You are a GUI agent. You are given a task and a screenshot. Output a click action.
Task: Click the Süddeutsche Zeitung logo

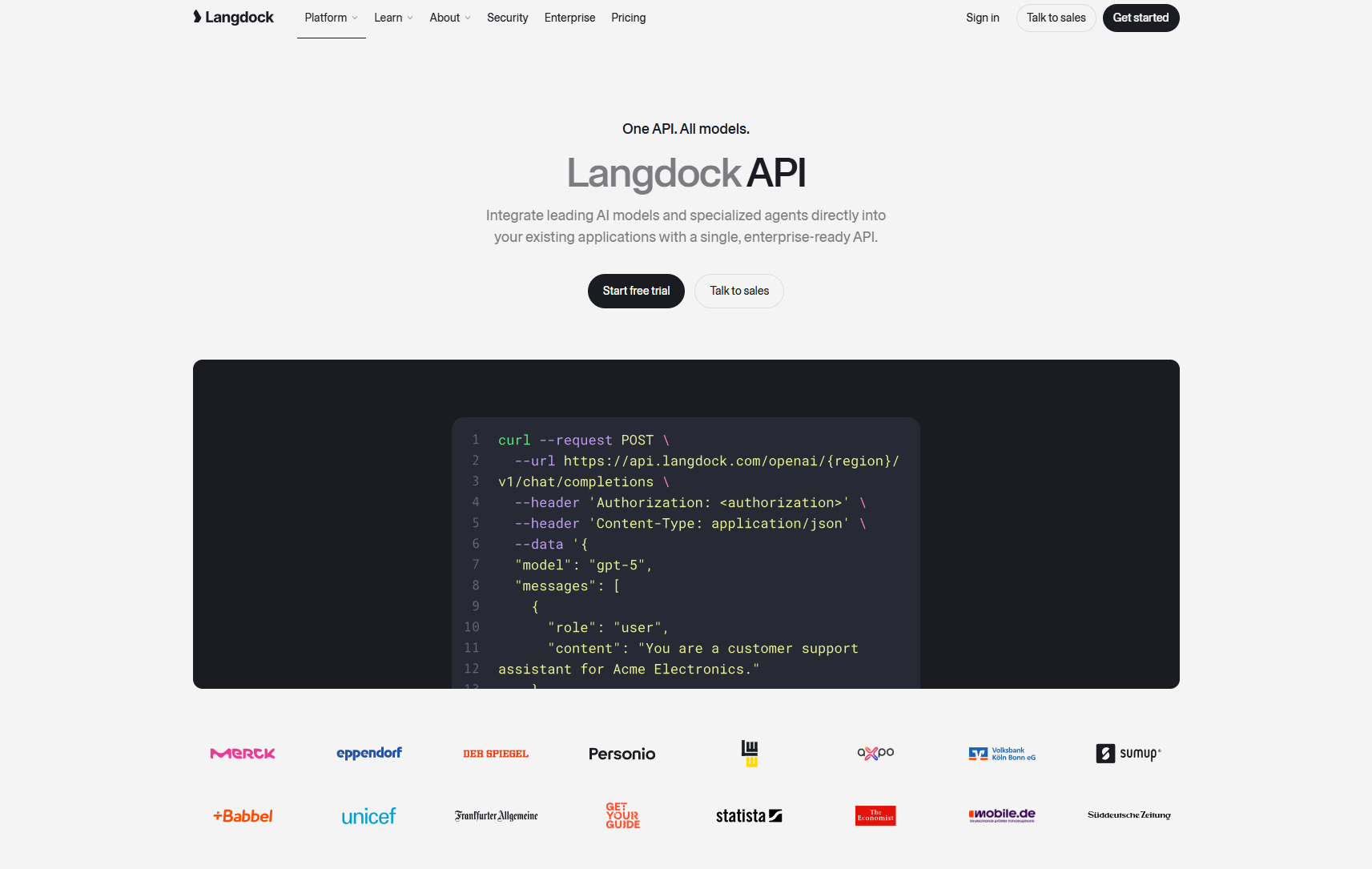point(1129,815)
